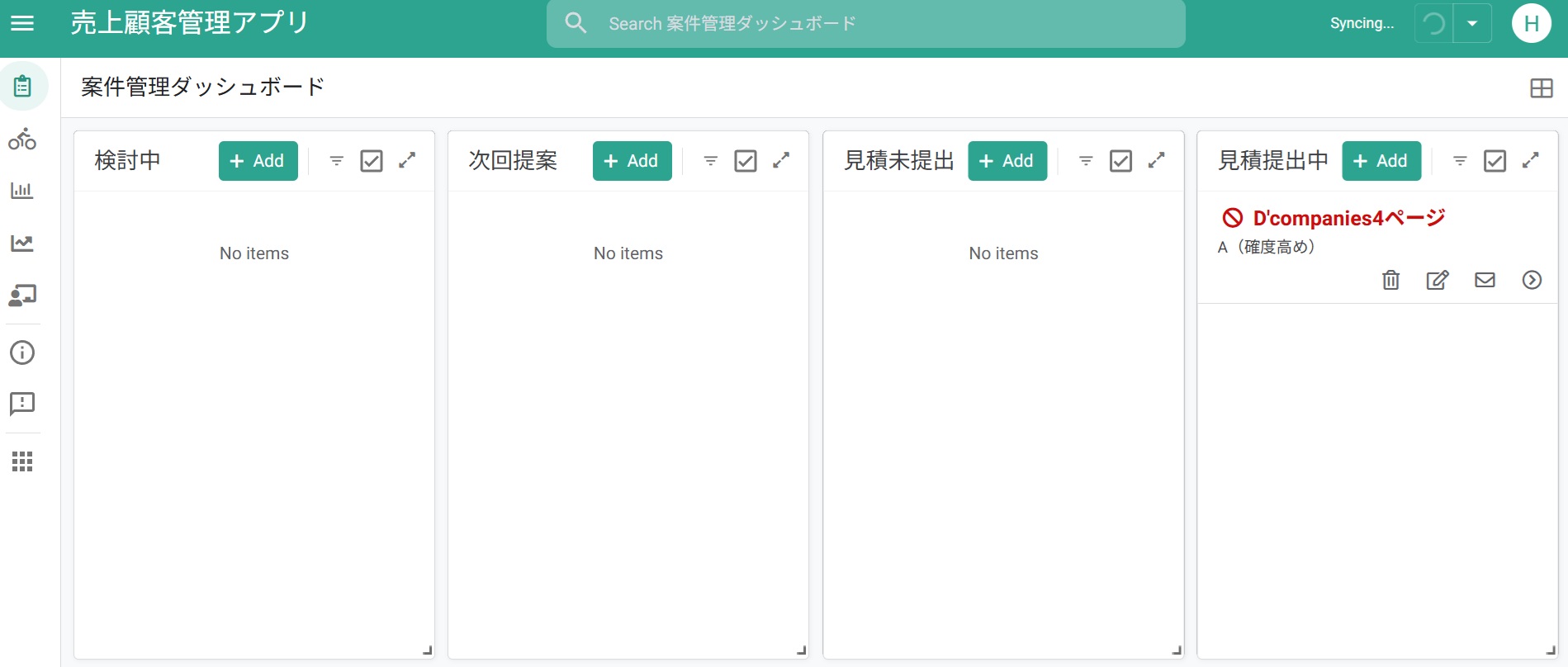Viewport: 1568px width, 667px height.
Task: Click the search 案件管理ダッシュボード field
Action: tap(865, 24)
